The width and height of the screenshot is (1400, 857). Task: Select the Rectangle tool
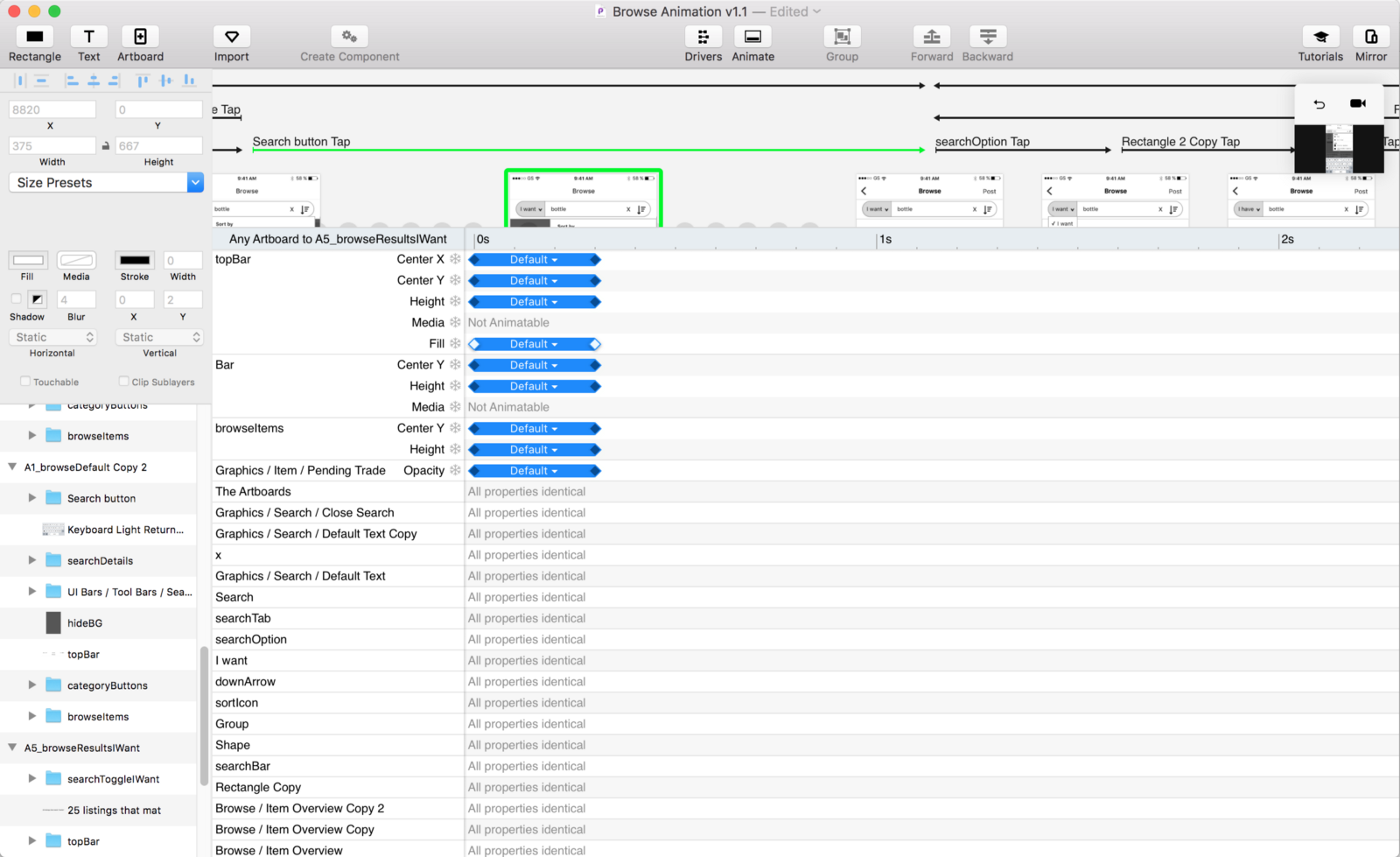click(35, 37)
